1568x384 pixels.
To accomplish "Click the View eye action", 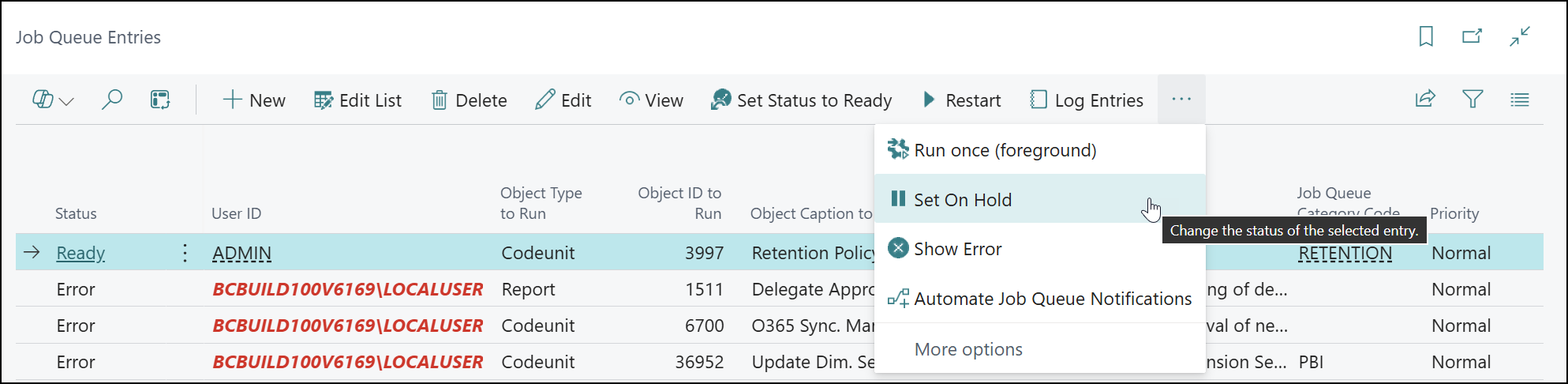I will click(651, 100).
